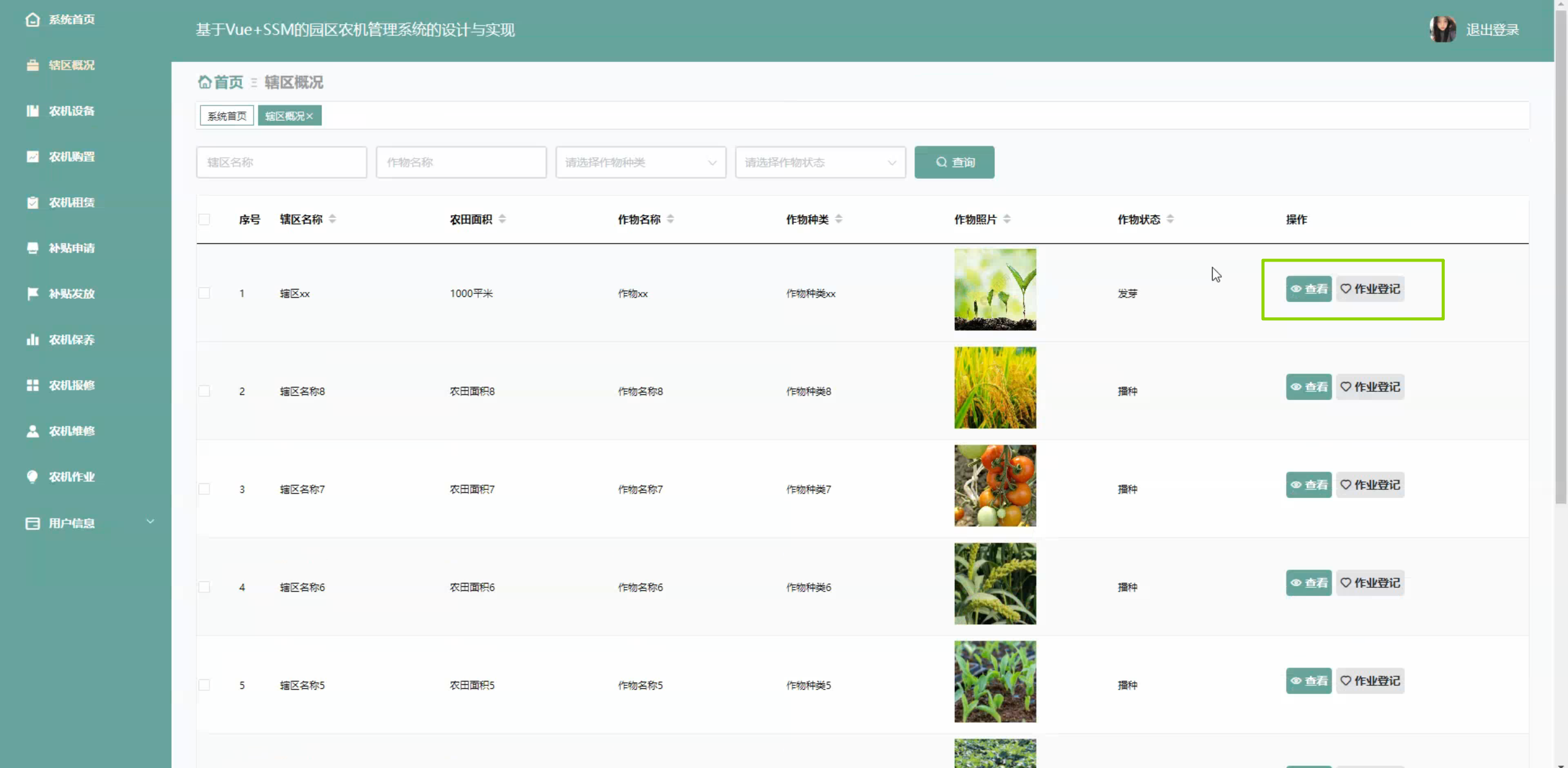Open the 请选择作物种类 dropdown
The image size is (1568, 768).
[x=640, y=162]
